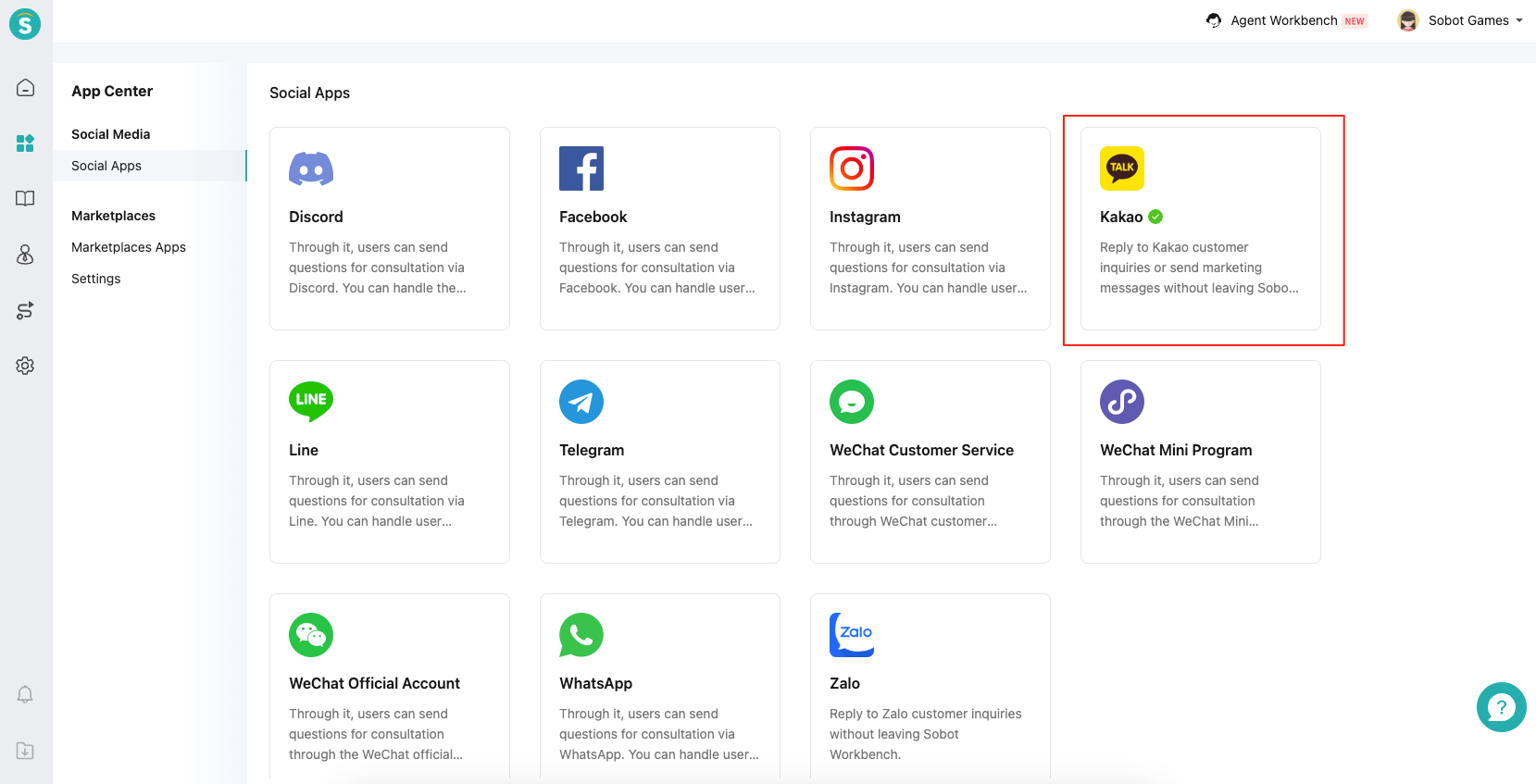The height and width of the screenshot is (784, 1536).
Task: Open the LINE app icon
Action: [311, 402]
